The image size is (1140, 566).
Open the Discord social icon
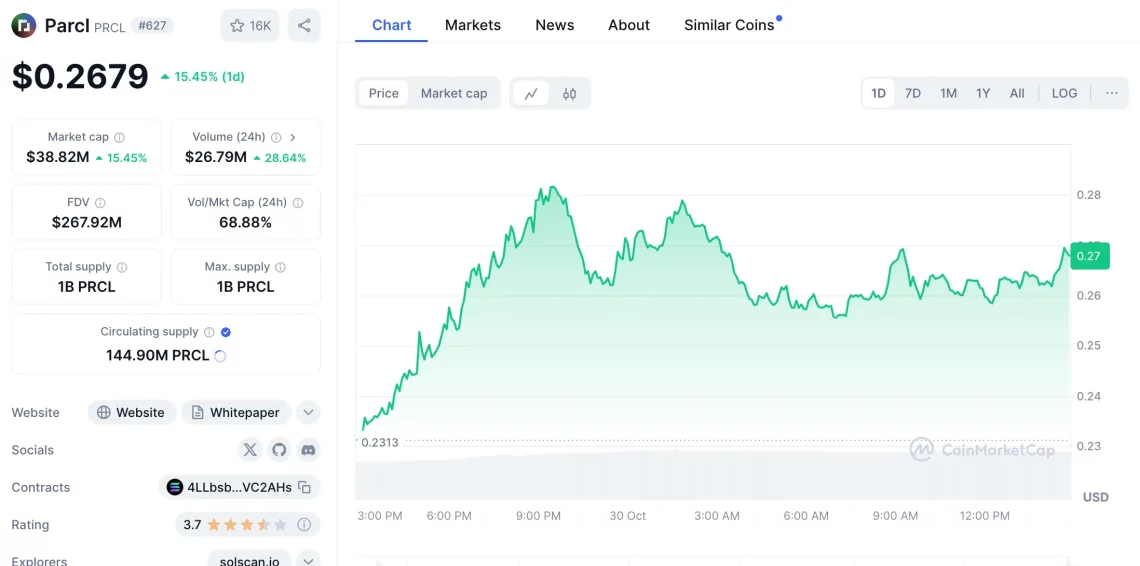pyautogui.click(x=308, y=450)
